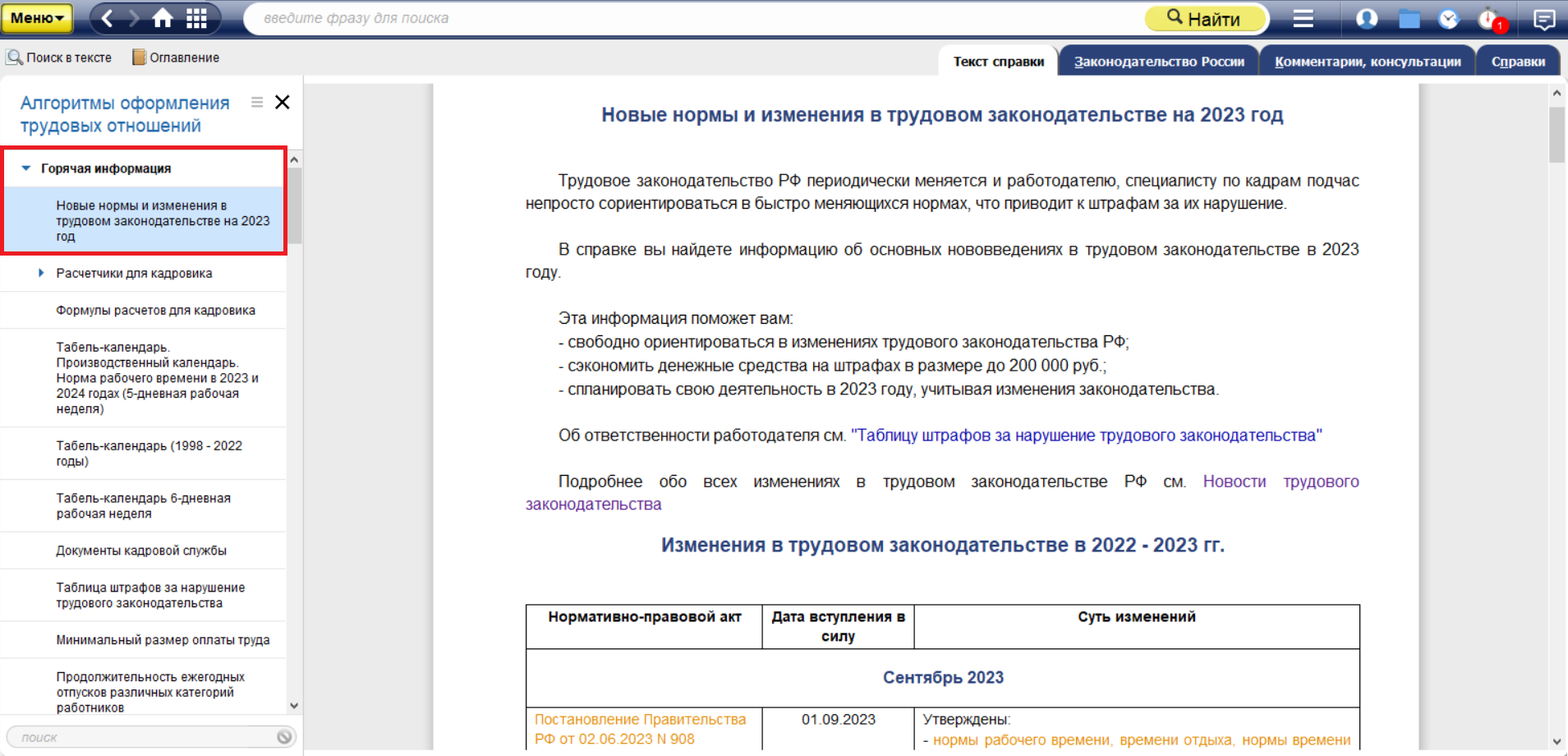The height and width of the screenshot is (756, 1568).
Task: Go forward with the right arrow
Action: 134,18
